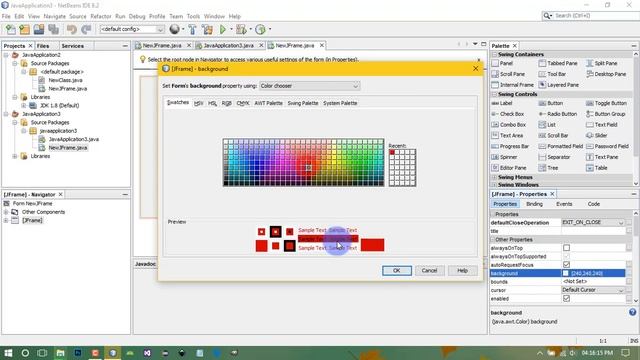
Task: Collapse the JavaApplication2 project node
Action: tap(6, 55)
